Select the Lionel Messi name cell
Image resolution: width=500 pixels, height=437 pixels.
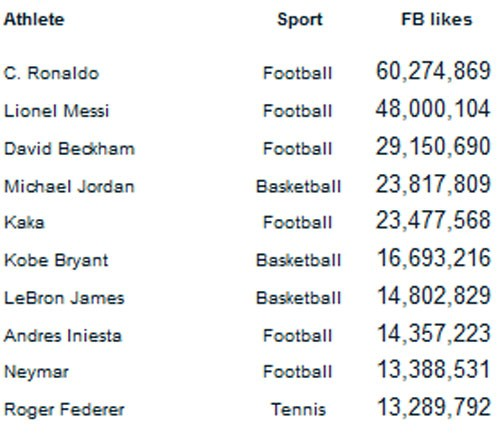pyautogui.click(x=56, y=111)
